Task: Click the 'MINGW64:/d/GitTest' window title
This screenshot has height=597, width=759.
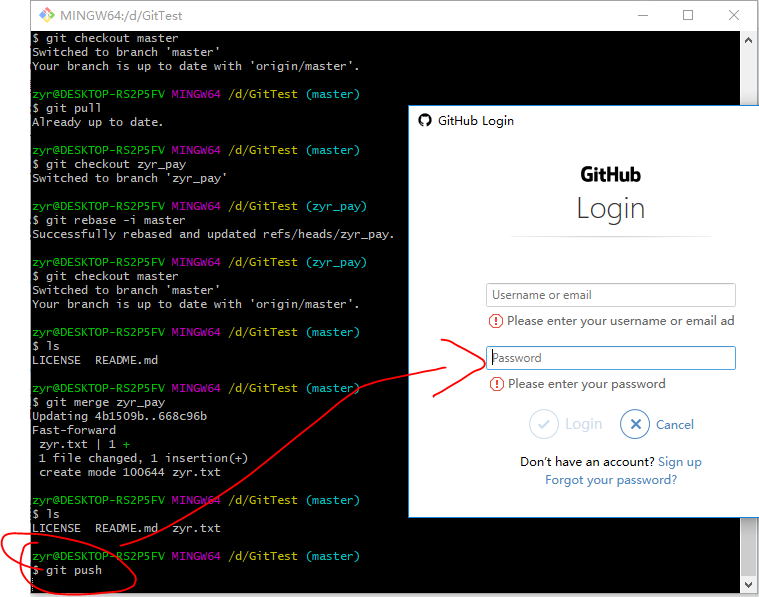Action: point(121,16)
